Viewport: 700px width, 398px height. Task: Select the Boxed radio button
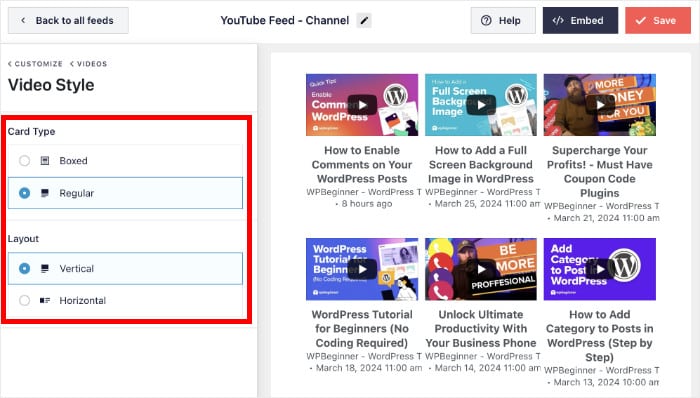point(25,161)
